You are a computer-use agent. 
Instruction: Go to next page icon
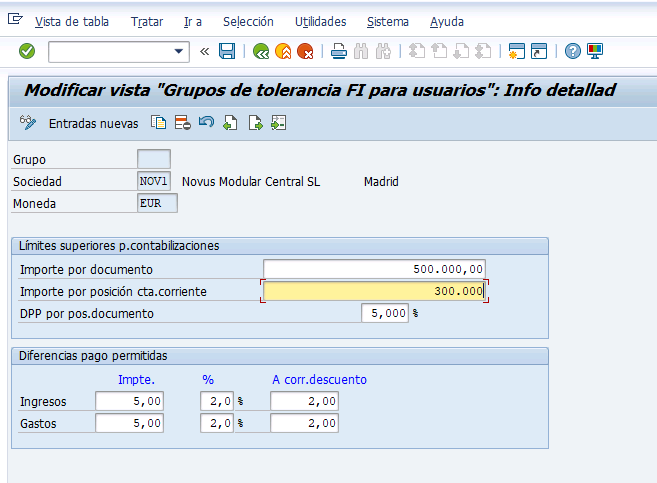click(x=461, y=52)
